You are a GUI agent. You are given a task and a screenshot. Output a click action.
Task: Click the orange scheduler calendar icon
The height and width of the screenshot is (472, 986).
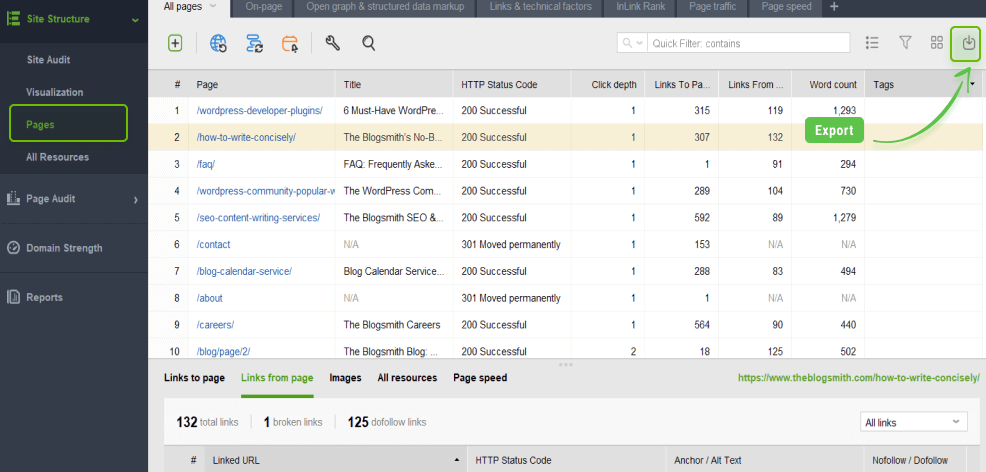coord(290,43)
